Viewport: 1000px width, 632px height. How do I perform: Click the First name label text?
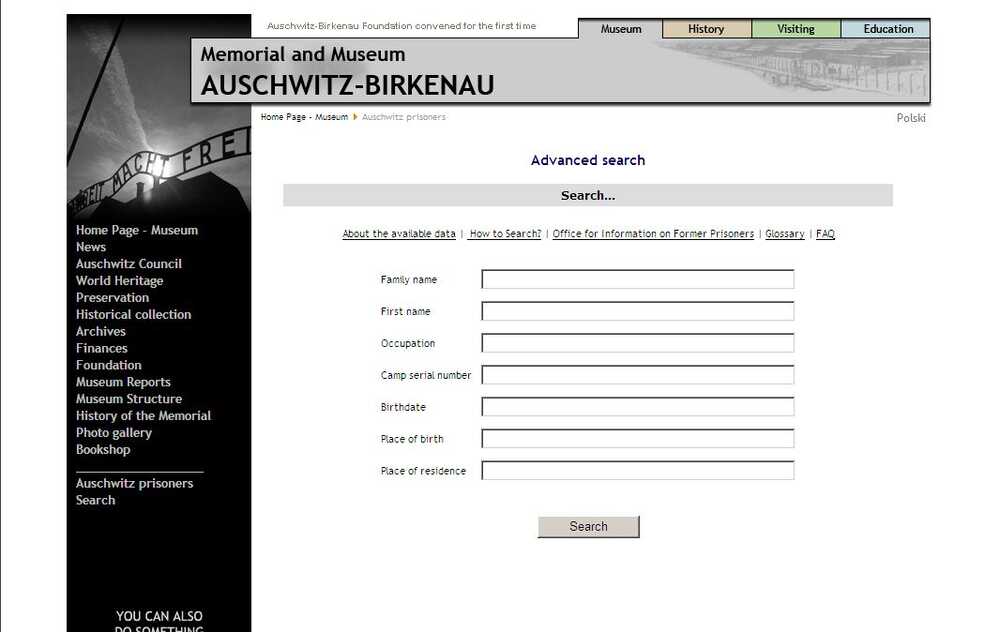point(406,312)
